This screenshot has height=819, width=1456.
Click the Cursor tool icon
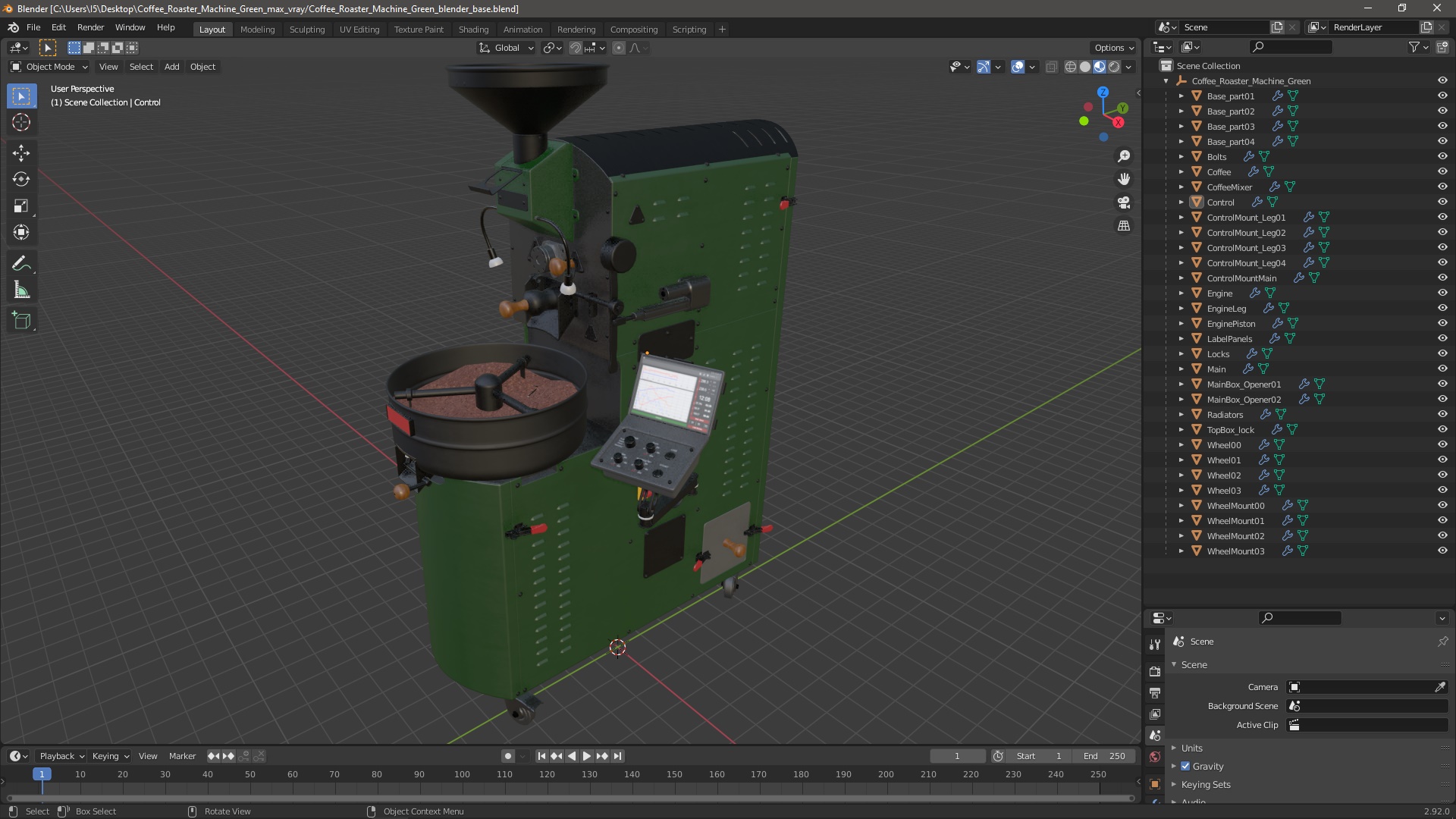point(21,122)
